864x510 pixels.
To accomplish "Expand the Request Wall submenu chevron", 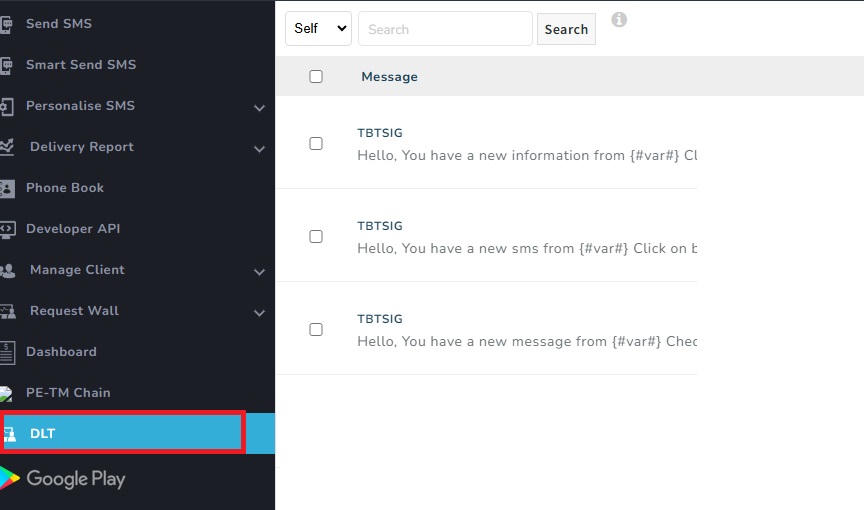I will pyautogui.click(x=260, y=313).
